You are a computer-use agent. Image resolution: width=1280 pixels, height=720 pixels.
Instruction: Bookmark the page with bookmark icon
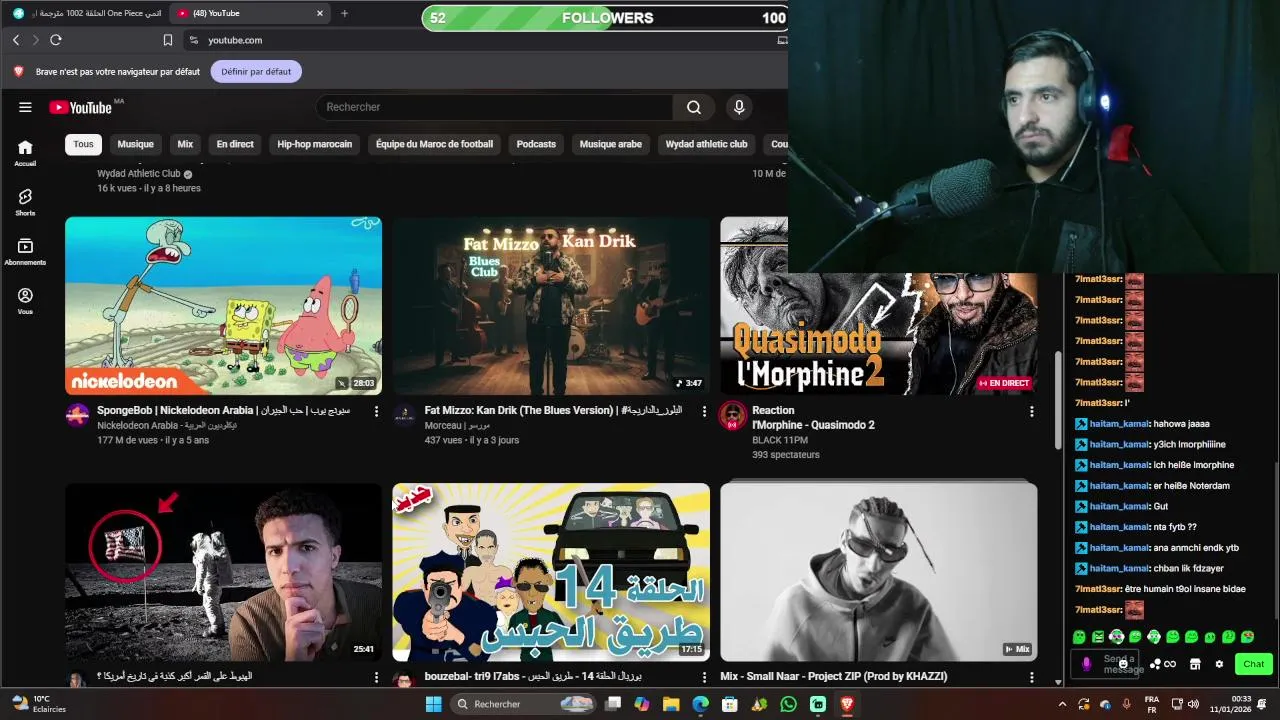(x=168, y=40)
